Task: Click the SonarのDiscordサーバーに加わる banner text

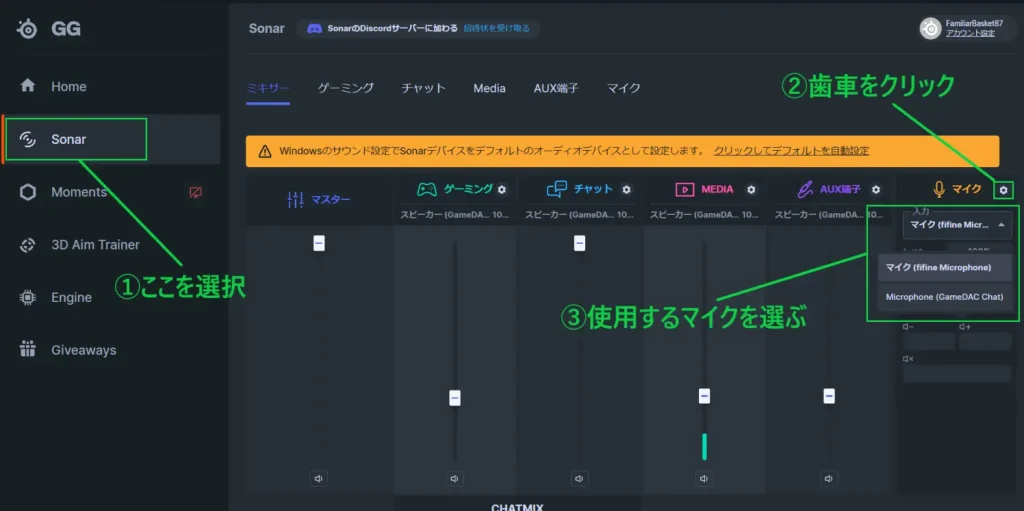Action: click(392, 29)
